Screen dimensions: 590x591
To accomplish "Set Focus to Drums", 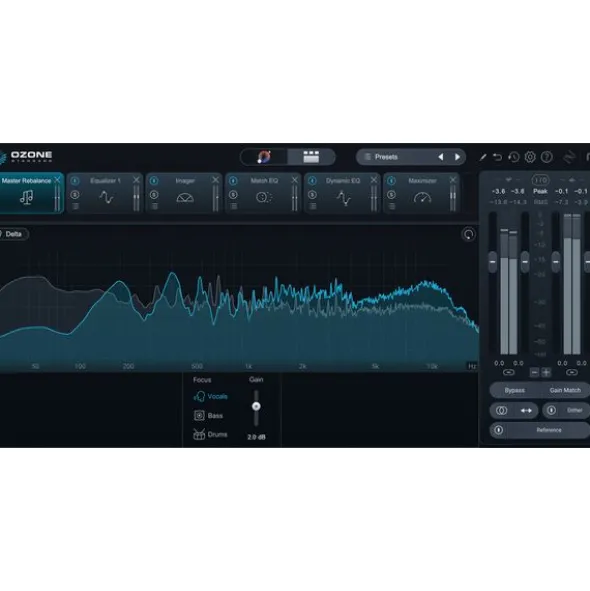I will (210, 434).
